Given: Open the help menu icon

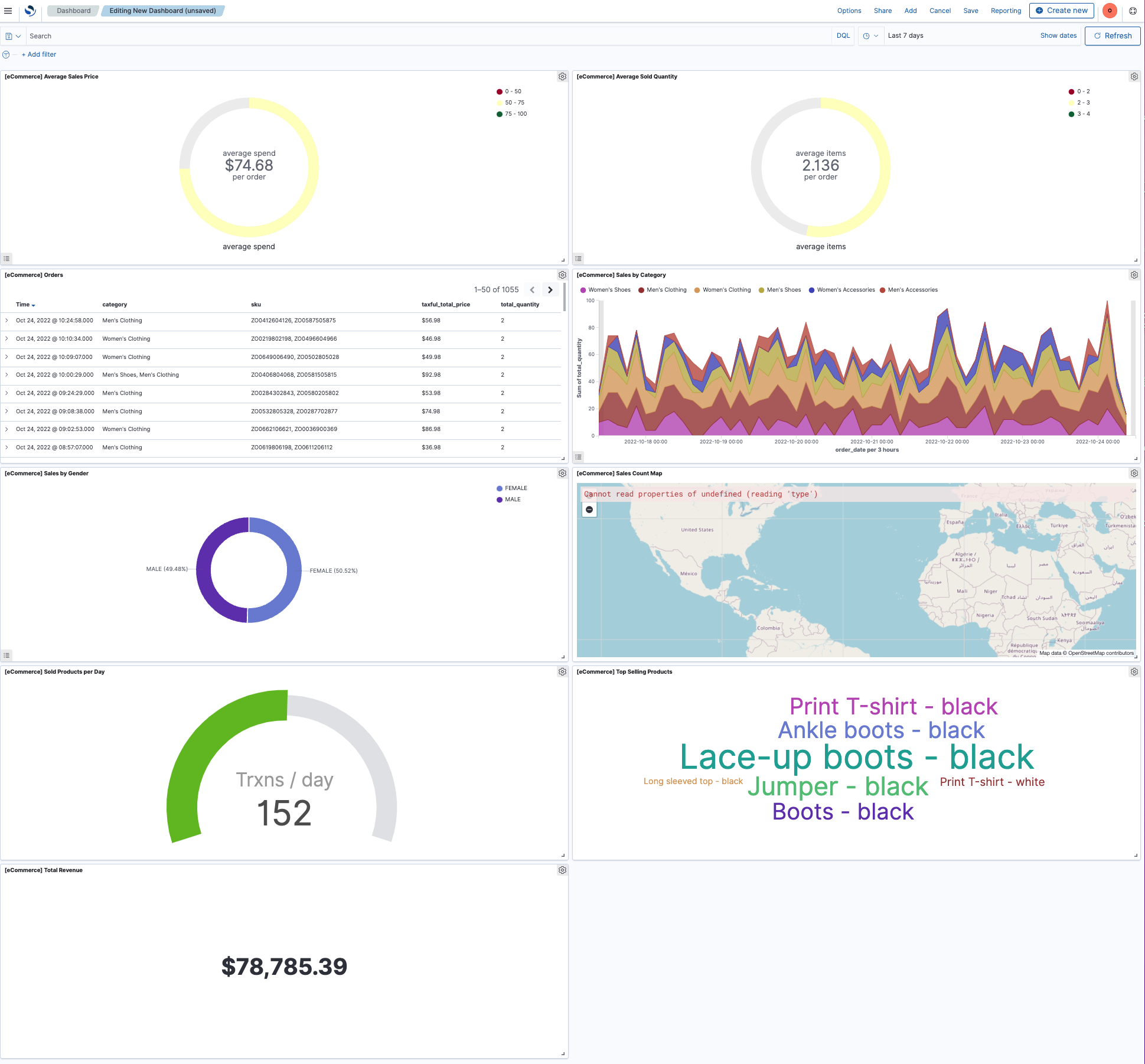Looking at the screenshot, I should tap(1133, 11).
